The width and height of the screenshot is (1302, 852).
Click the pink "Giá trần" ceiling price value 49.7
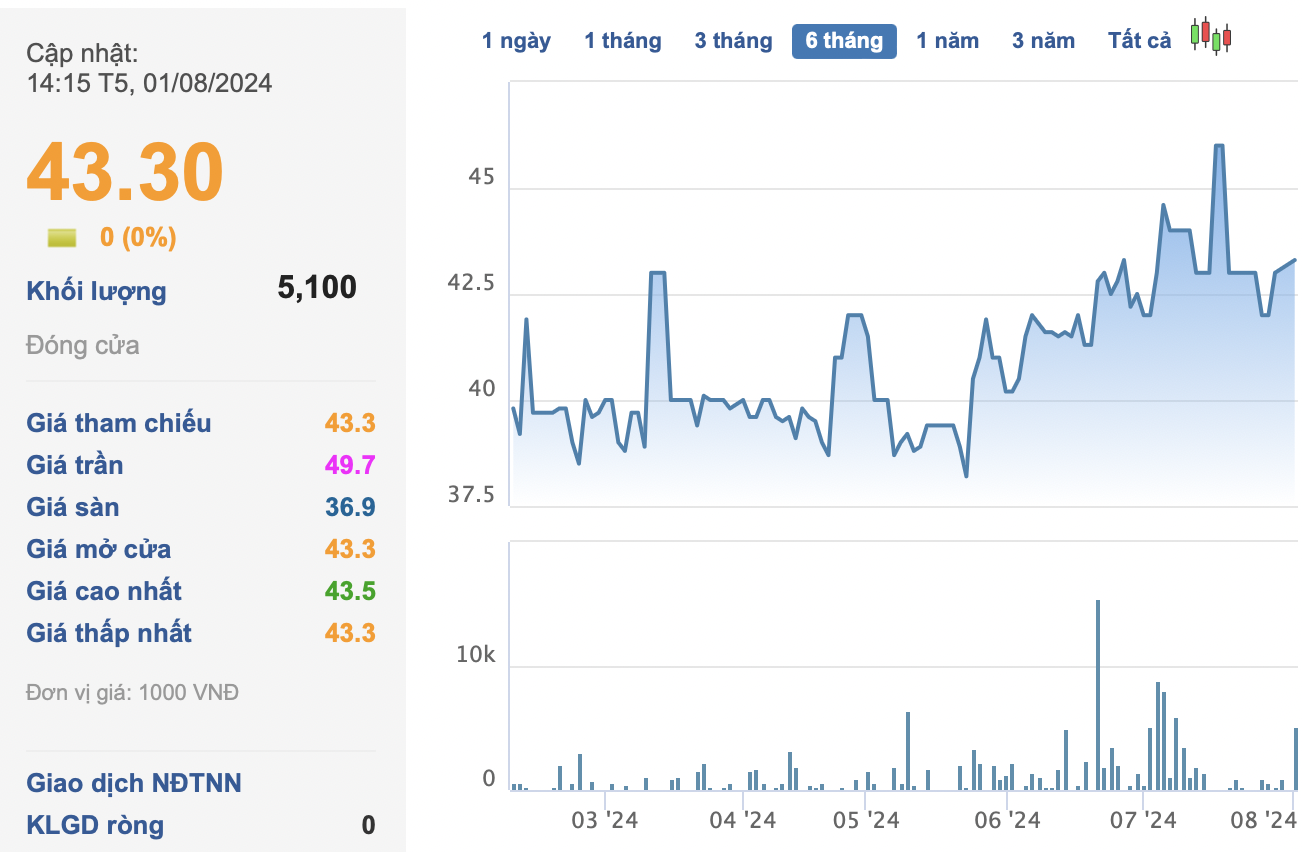pos(352,465)
